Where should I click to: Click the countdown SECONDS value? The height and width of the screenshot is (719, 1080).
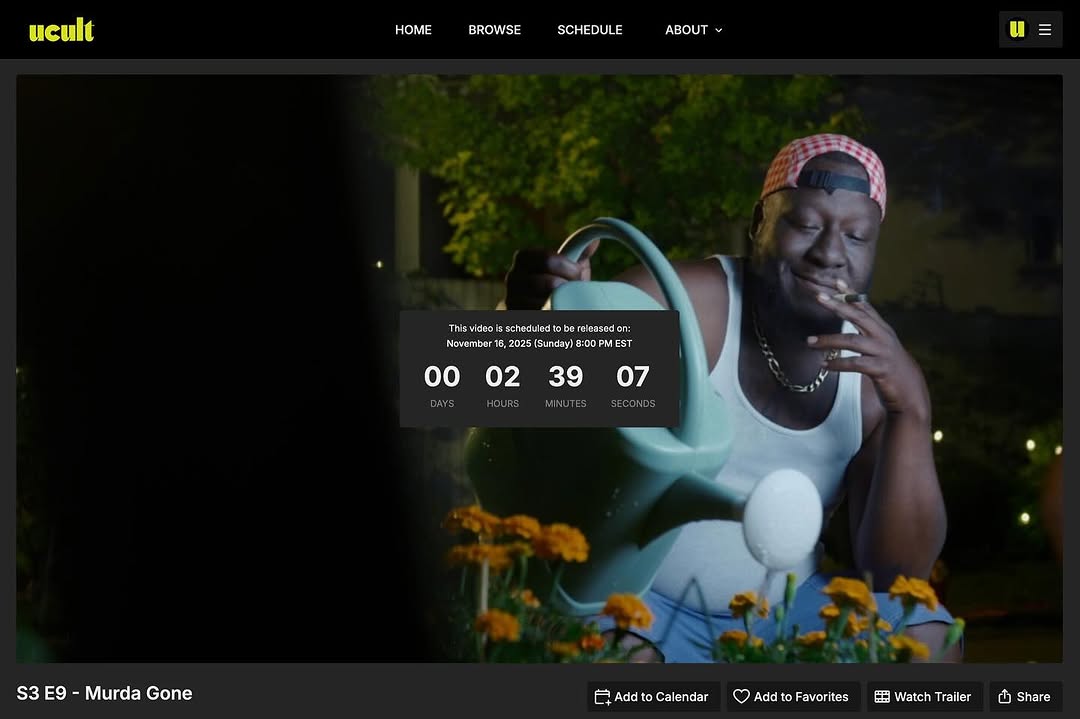pyautogui.click(x=633, y=377)
